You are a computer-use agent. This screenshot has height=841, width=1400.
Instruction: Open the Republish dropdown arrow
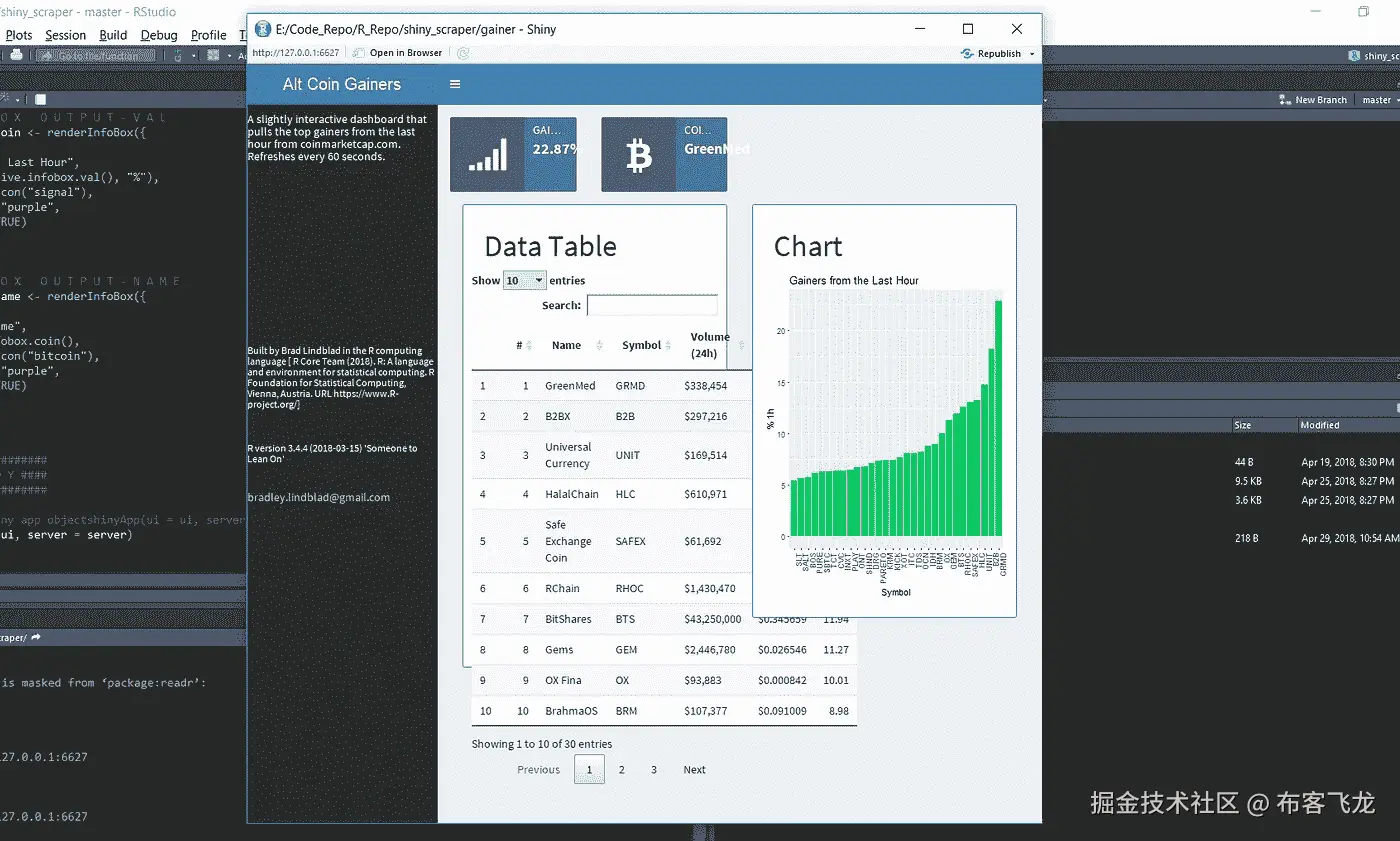[1032, 54]
